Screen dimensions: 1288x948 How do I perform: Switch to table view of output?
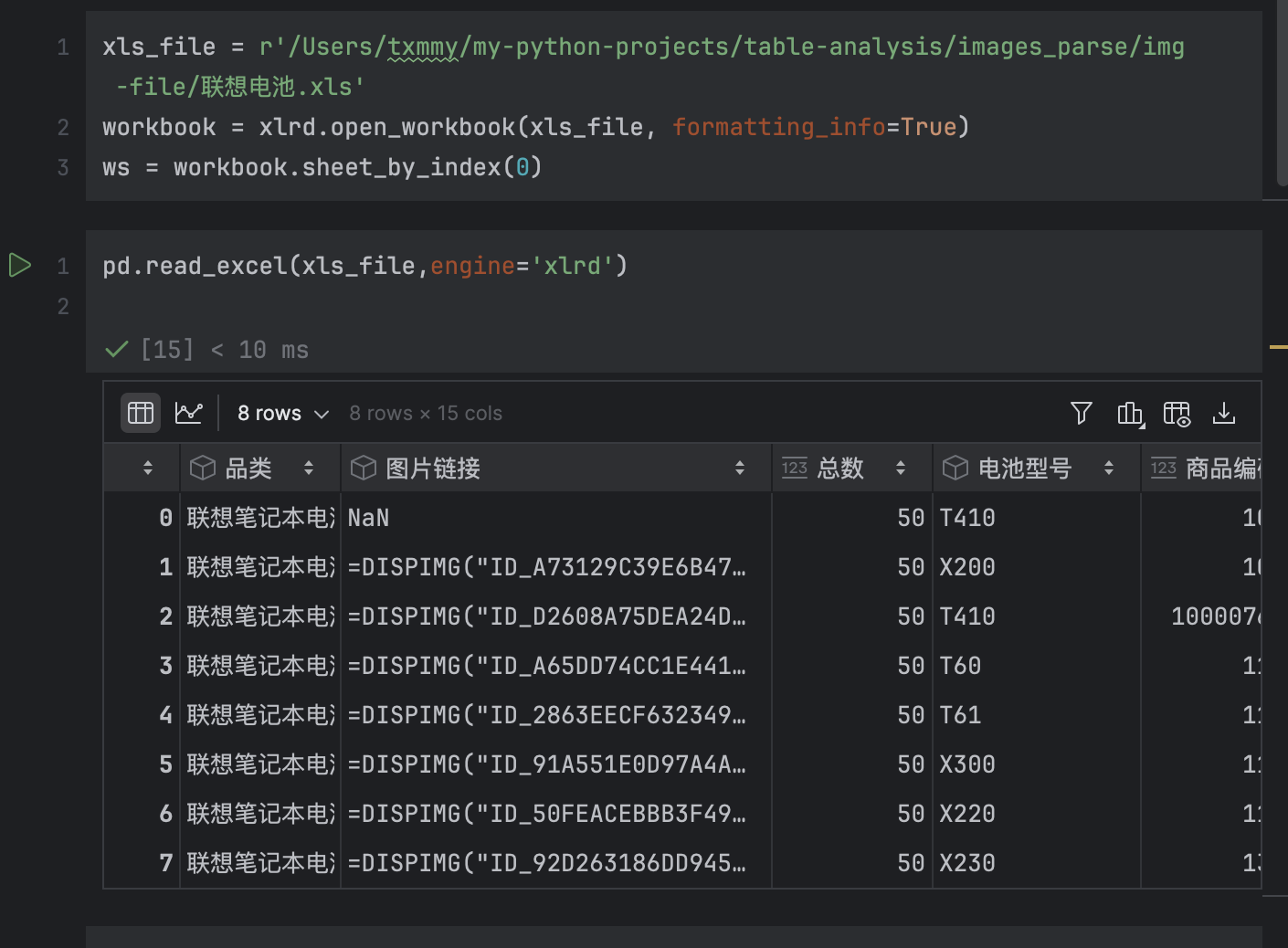tap(141, 413)
